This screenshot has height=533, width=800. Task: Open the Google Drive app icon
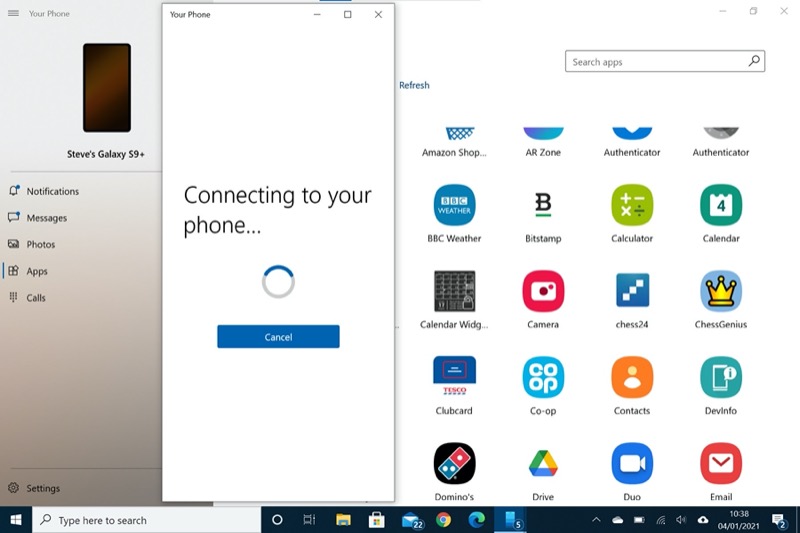tap(543, 463)
